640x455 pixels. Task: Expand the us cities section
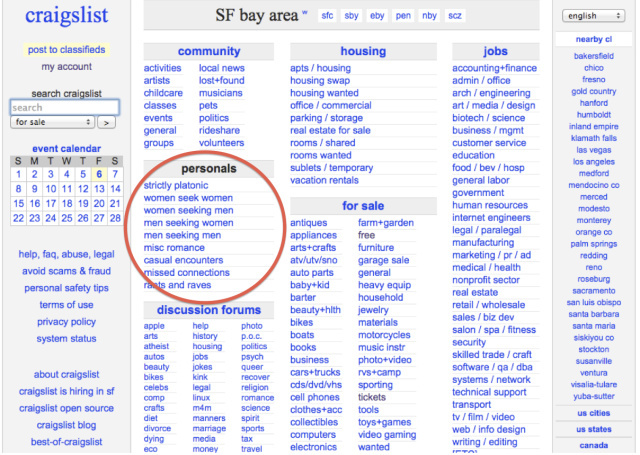click(x=593, y=413)
